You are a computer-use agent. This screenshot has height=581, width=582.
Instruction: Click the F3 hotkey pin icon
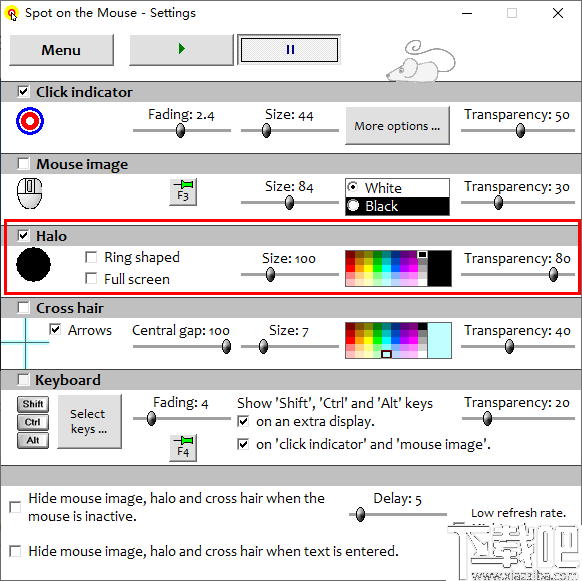tap(183, 192)
